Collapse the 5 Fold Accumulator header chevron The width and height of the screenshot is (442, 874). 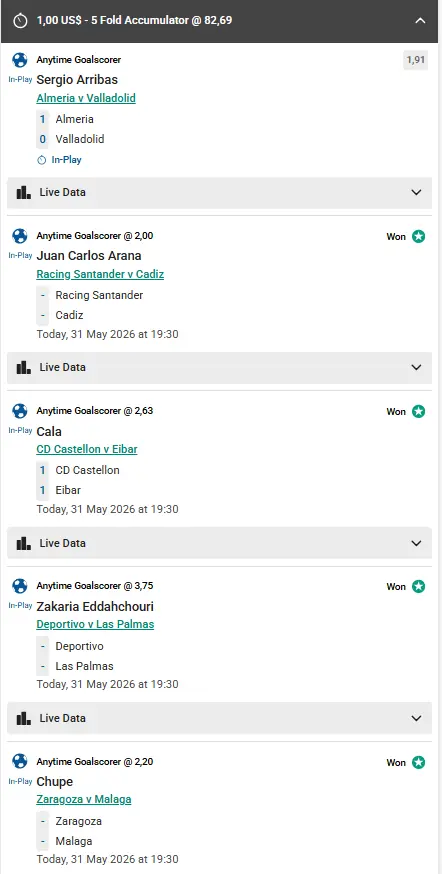pyautogui.click(x=421, y=21)
